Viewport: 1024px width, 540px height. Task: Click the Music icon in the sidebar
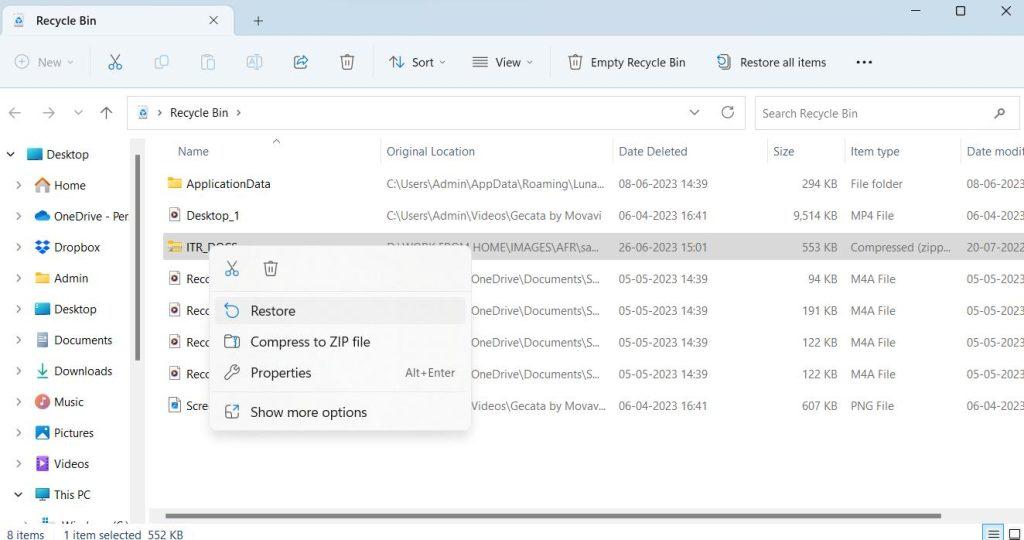(x=42, y=402)
